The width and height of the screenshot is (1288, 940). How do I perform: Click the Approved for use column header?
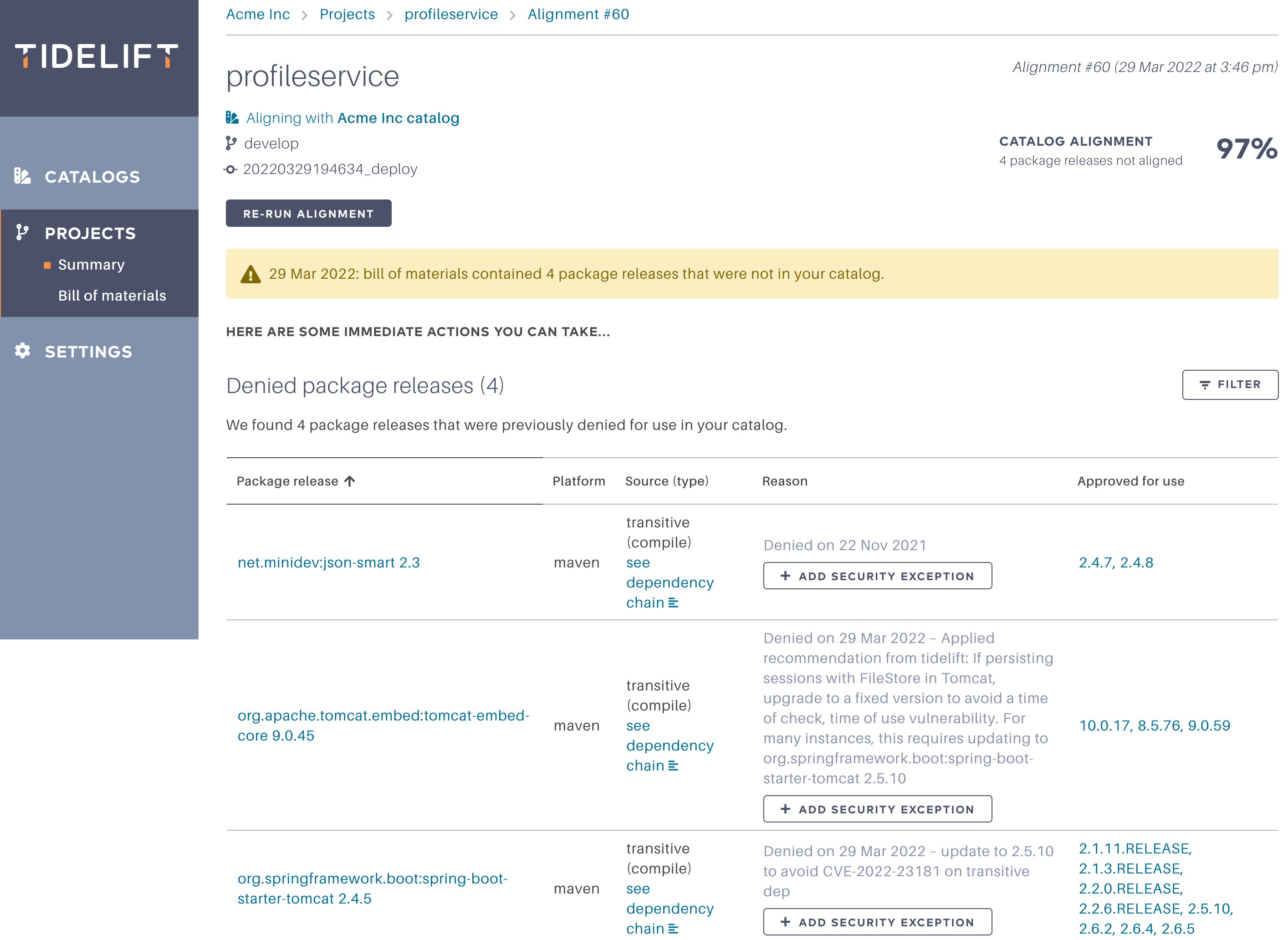tap(1130, 481)
